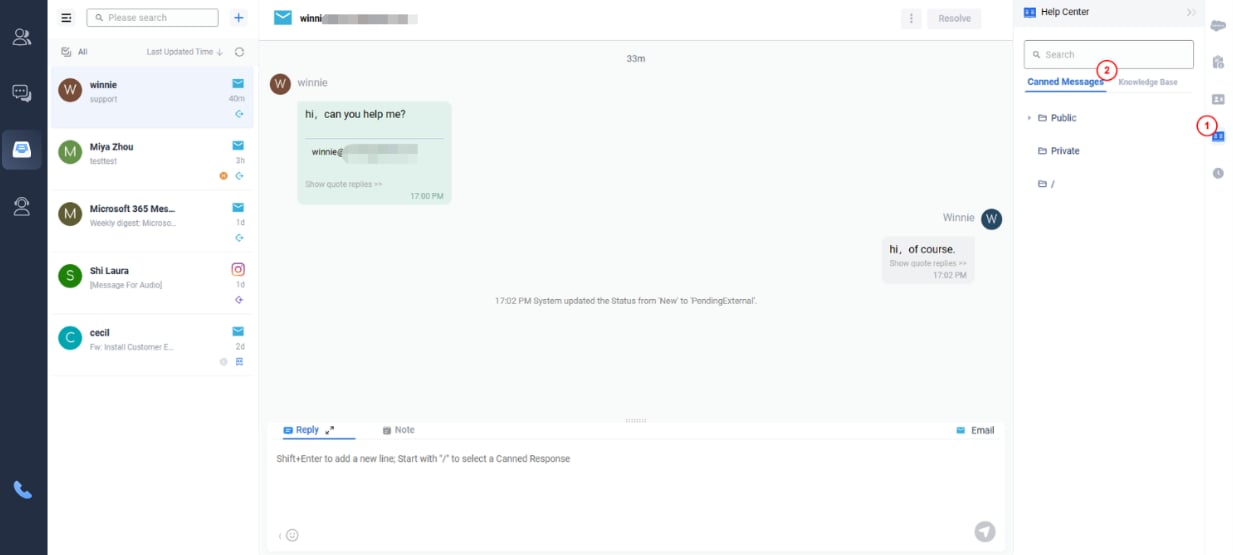Click the plus icon to create new message
Image resolution: width=1233 pixels, height=555 pixels.
point(238,18)
